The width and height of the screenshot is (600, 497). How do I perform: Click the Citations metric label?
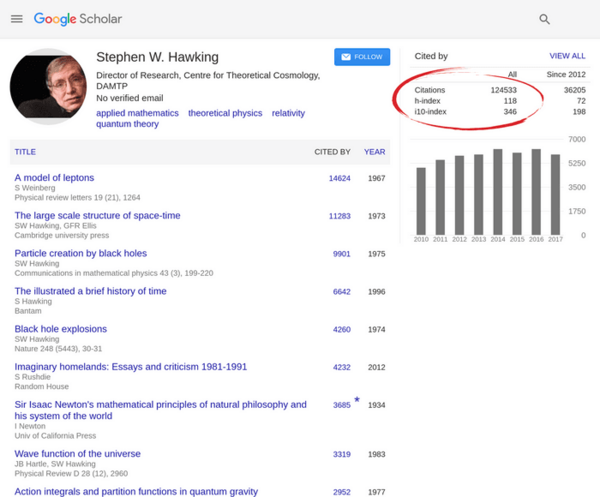pyautogui.click(x=430, y=90)
